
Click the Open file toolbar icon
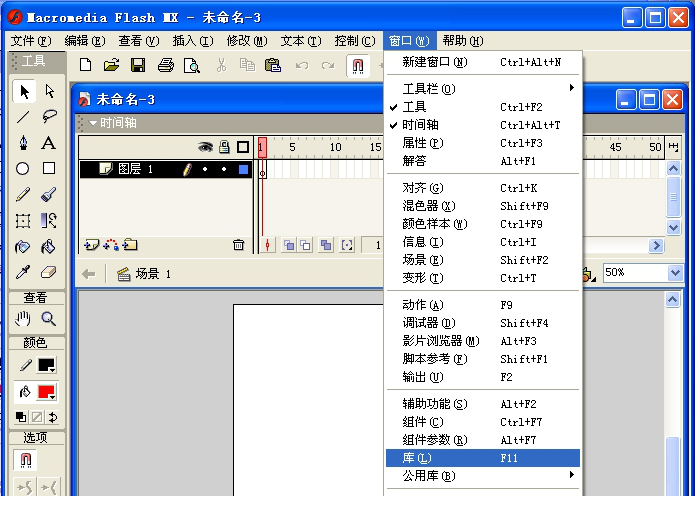tap(112, 65)
